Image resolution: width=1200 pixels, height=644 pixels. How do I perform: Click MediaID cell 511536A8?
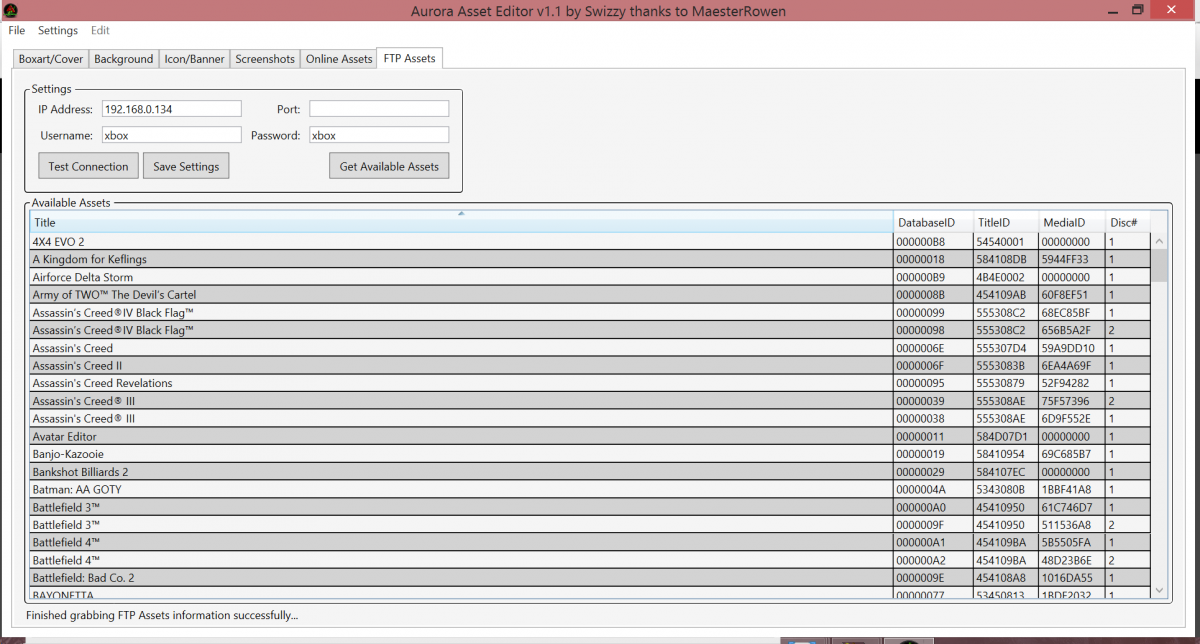click(x=1072, y=525)
